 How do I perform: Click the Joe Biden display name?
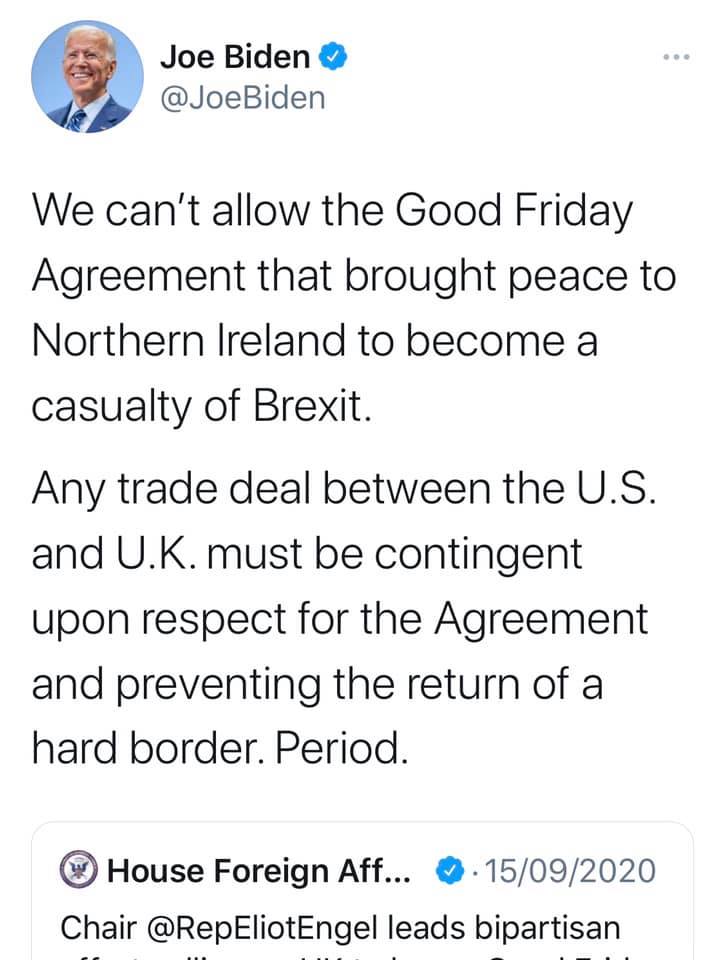[x=235, y=58]
